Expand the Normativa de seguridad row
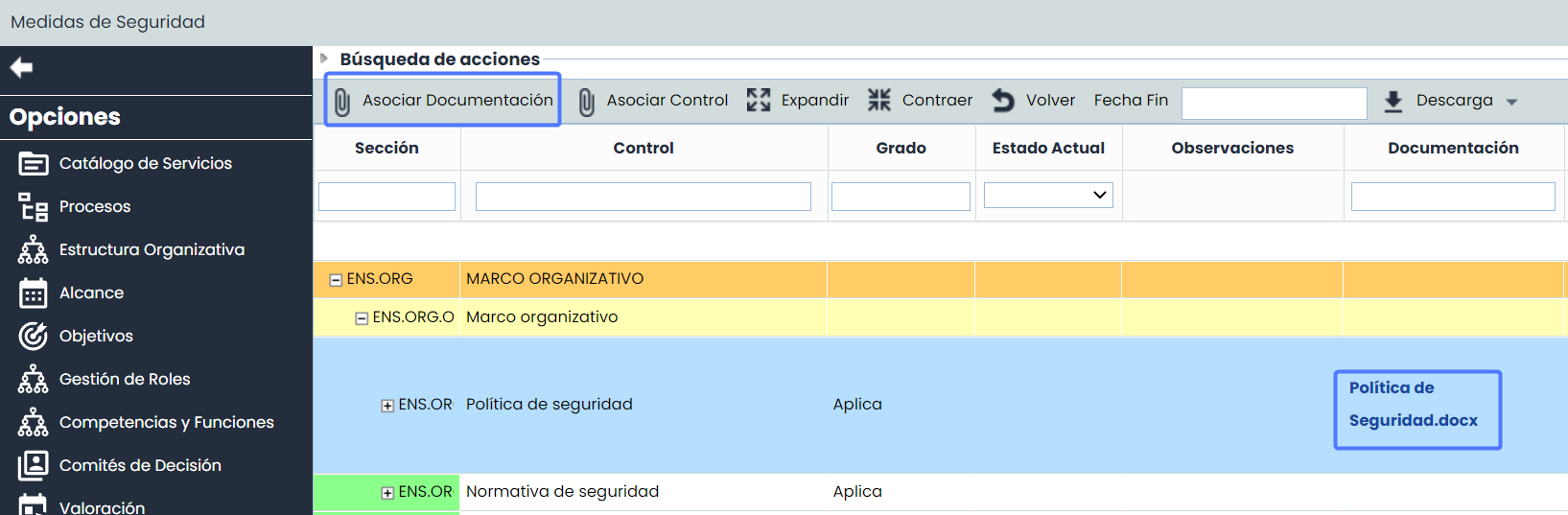 point(387,493)
